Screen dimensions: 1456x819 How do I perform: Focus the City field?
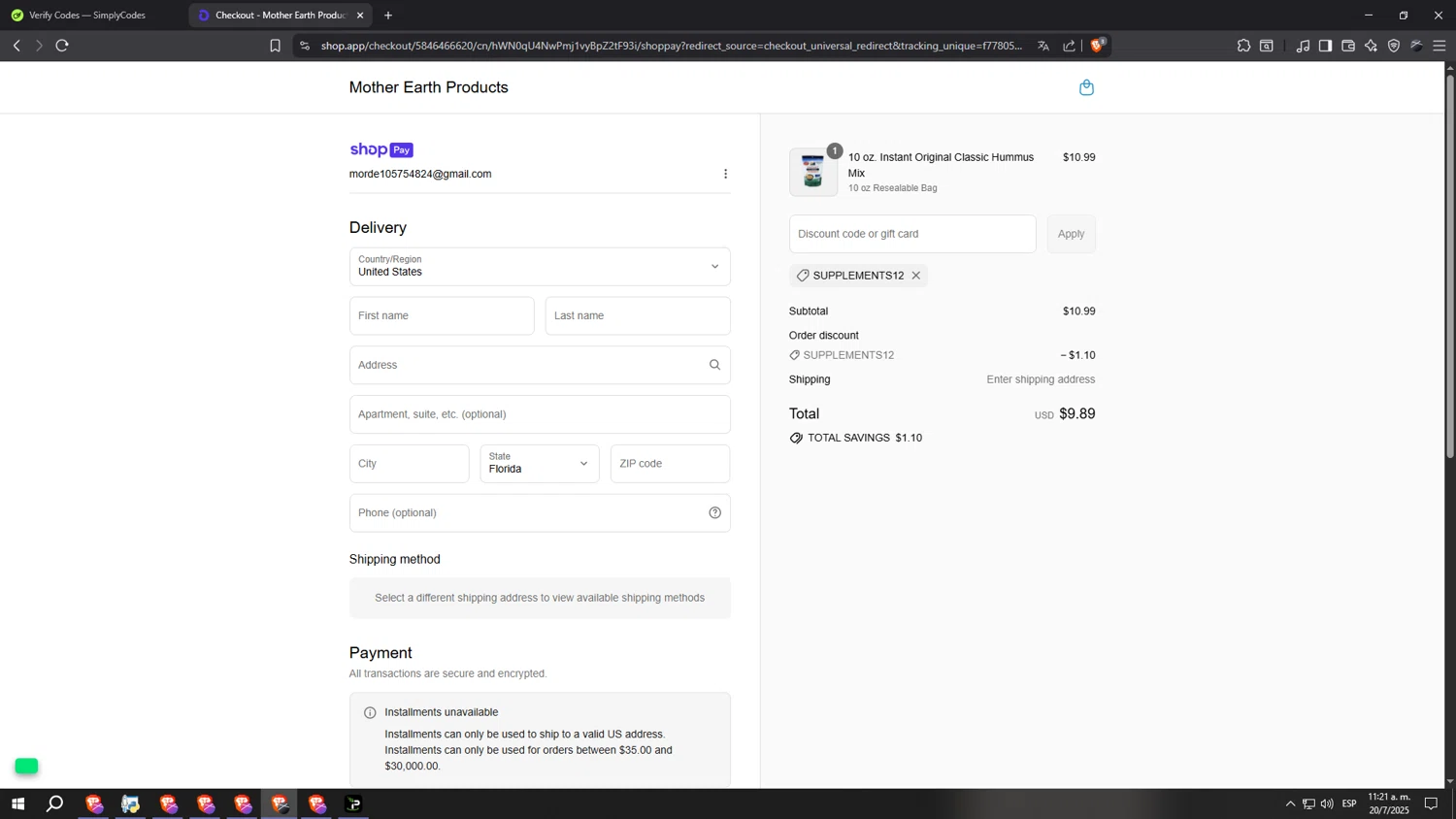click(x=410, y=463)
